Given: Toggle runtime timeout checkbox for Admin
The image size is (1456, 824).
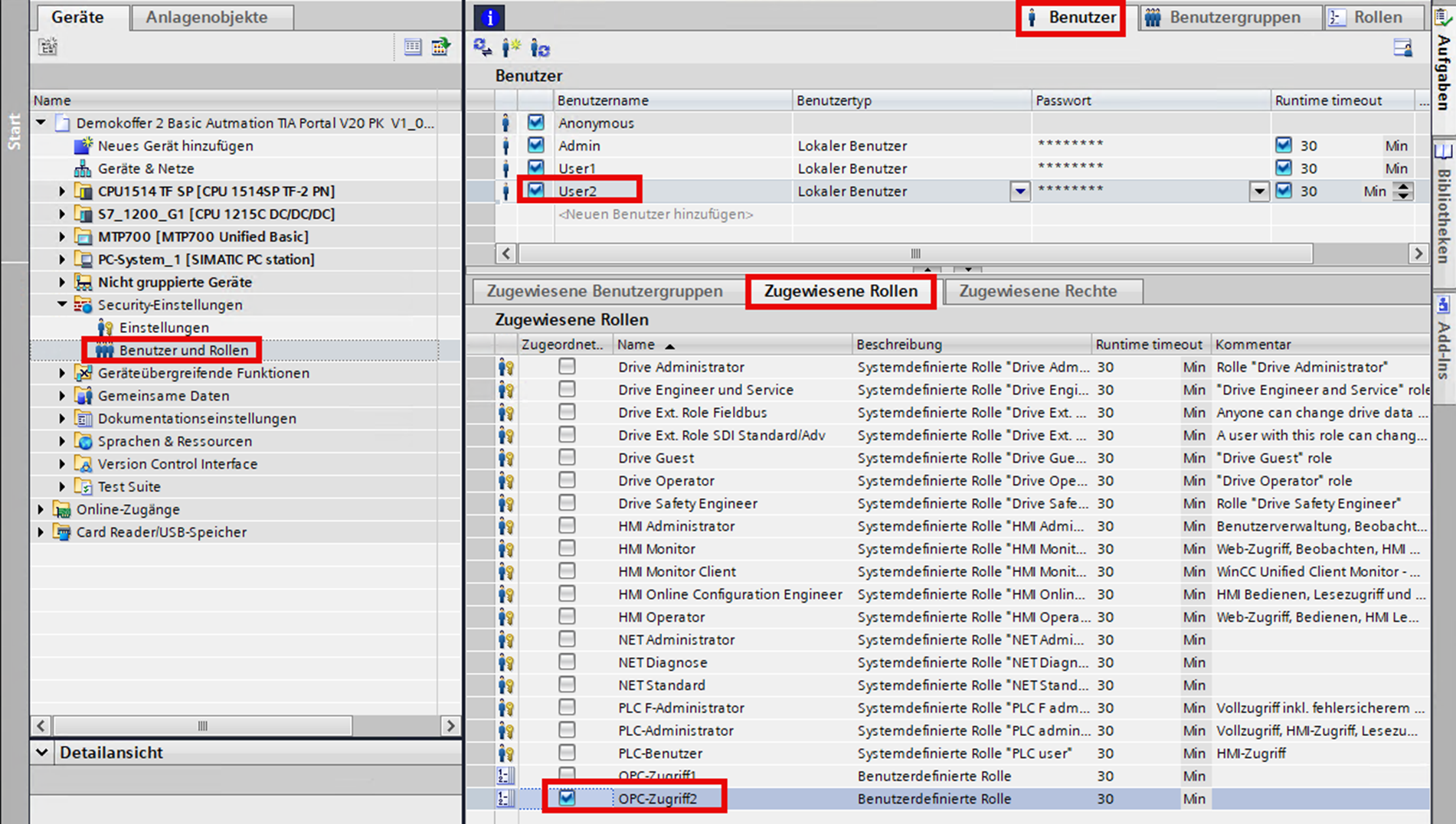Looking at the screenshot, I should click(1284, 145).
